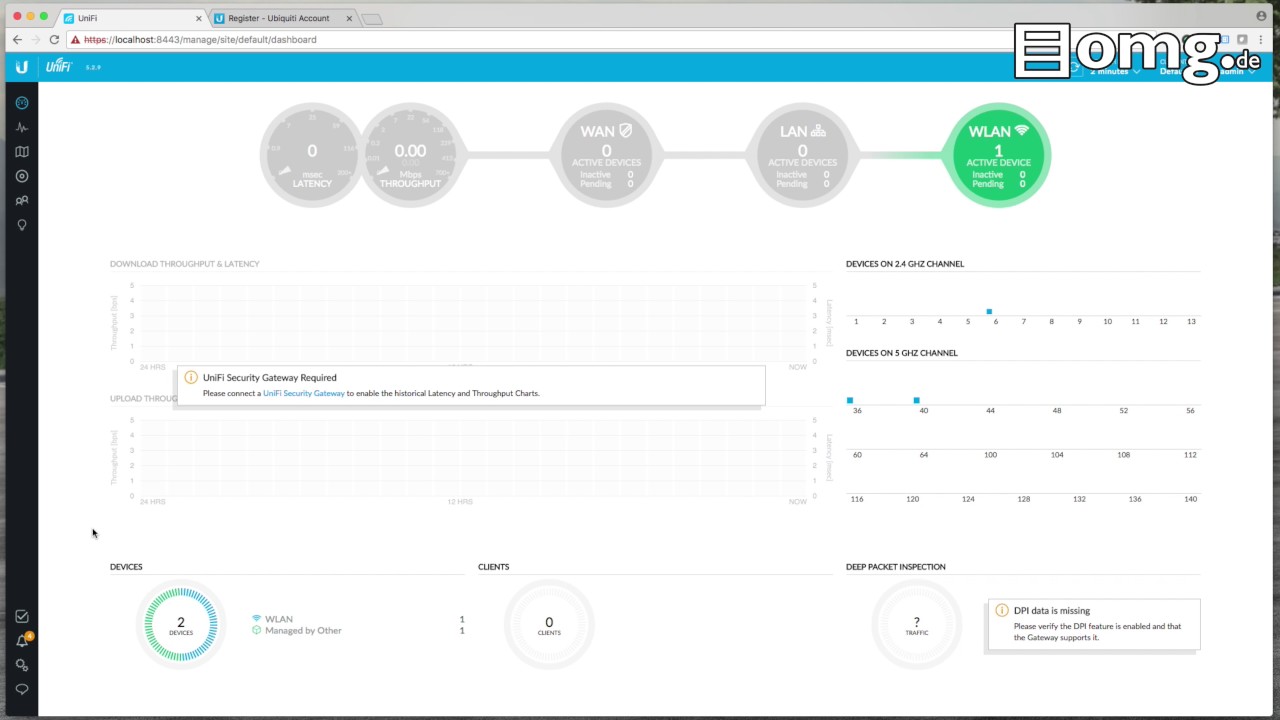1280x720 pixels.
Task: Click the WLAN wifi icon in the Devices legend
Action: tap(256, 619)
